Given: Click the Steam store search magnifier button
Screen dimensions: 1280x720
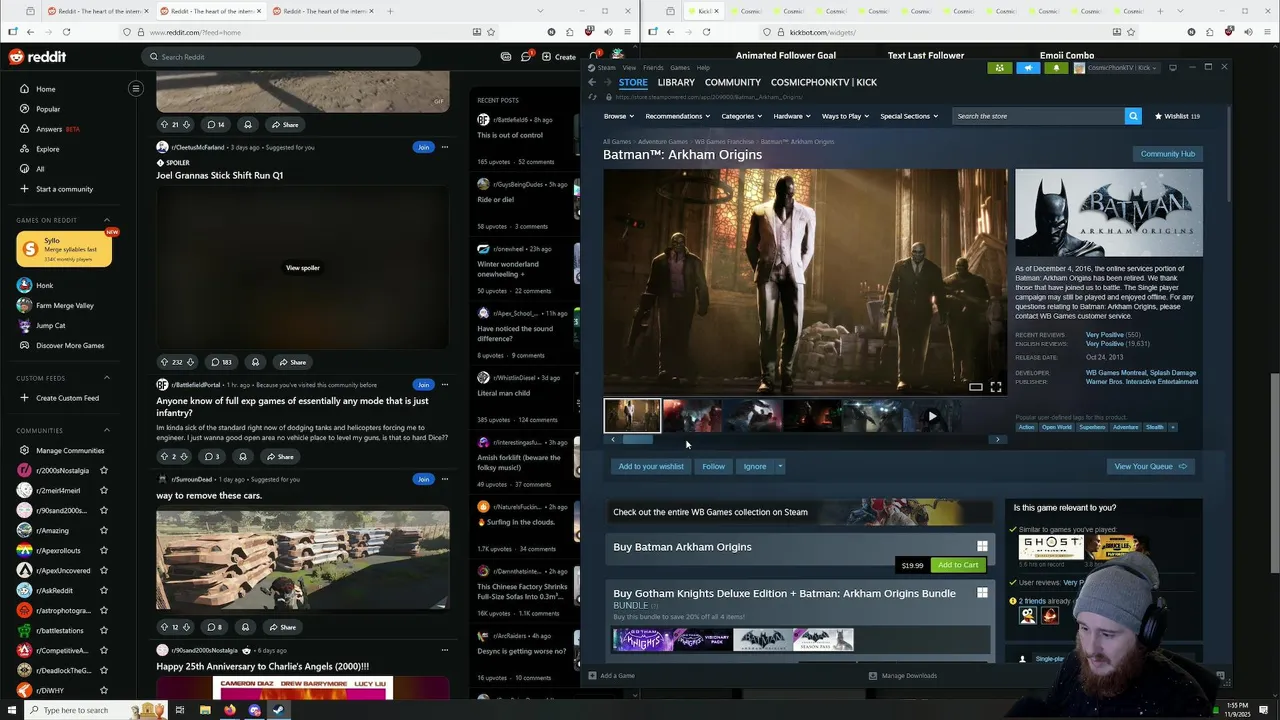Looking at the screenshot, I should 1133,116.
